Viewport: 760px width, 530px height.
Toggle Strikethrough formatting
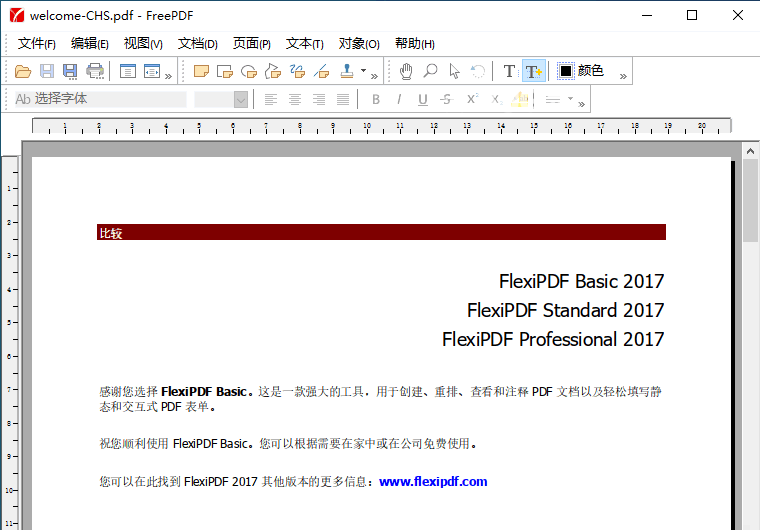(x=446, y=99)
